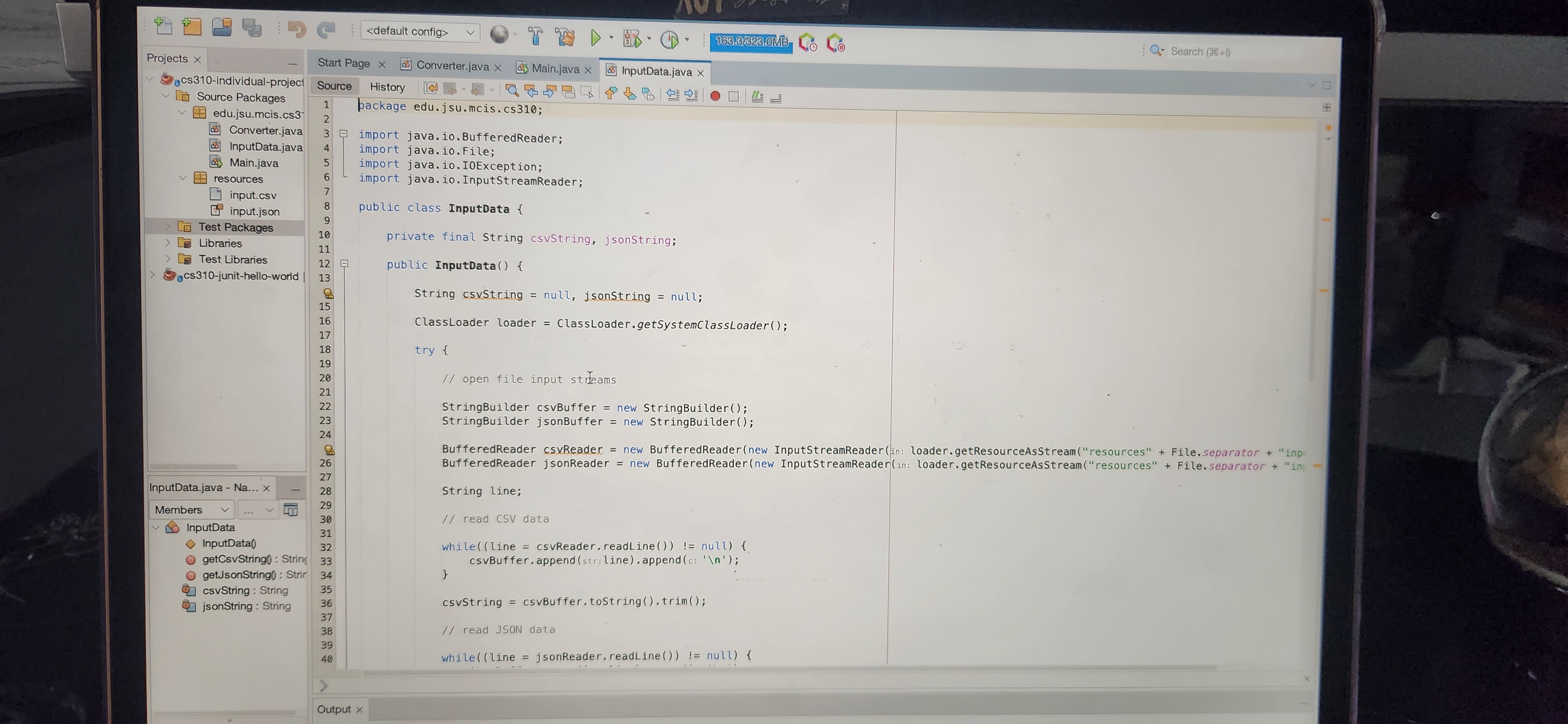Image resolution: width=1568 pixels, height=724 pixels.
Task: Collapse the resources tree node
Action: pos(183,178)
